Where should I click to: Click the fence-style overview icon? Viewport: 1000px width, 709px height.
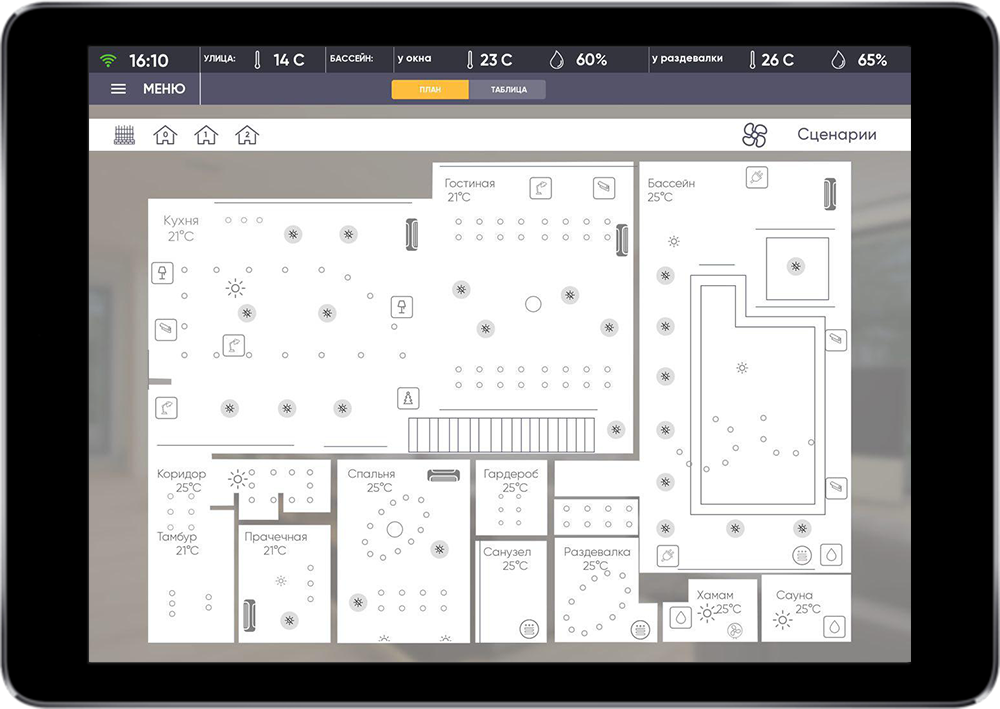point(124,135)
